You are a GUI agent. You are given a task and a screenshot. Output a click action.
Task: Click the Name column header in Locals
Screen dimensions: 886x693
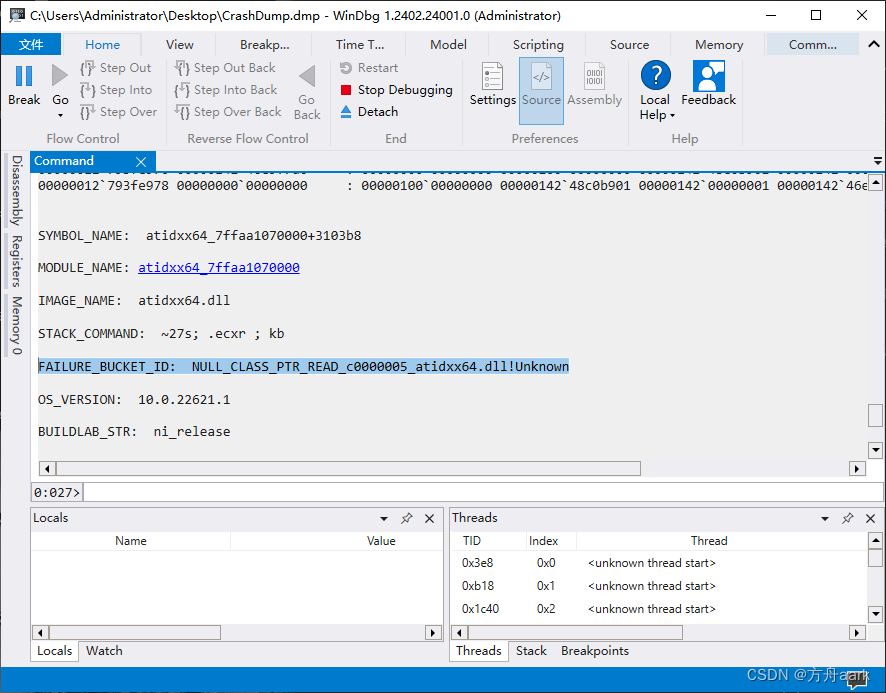pyautogui.click(x=131, y=541)
